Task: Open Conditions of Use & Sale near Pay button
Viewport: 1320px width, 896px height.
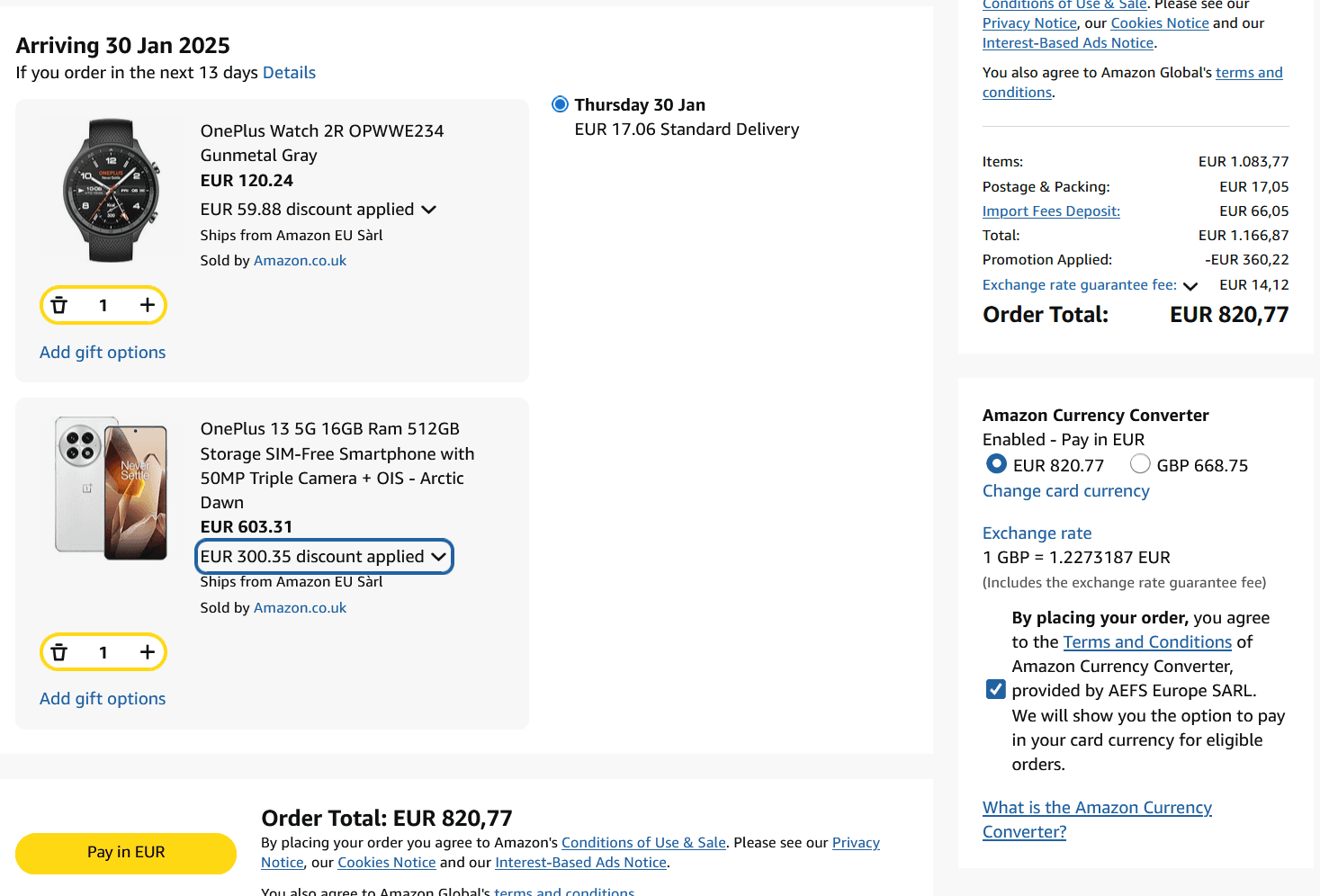Action: coord(643,843)
